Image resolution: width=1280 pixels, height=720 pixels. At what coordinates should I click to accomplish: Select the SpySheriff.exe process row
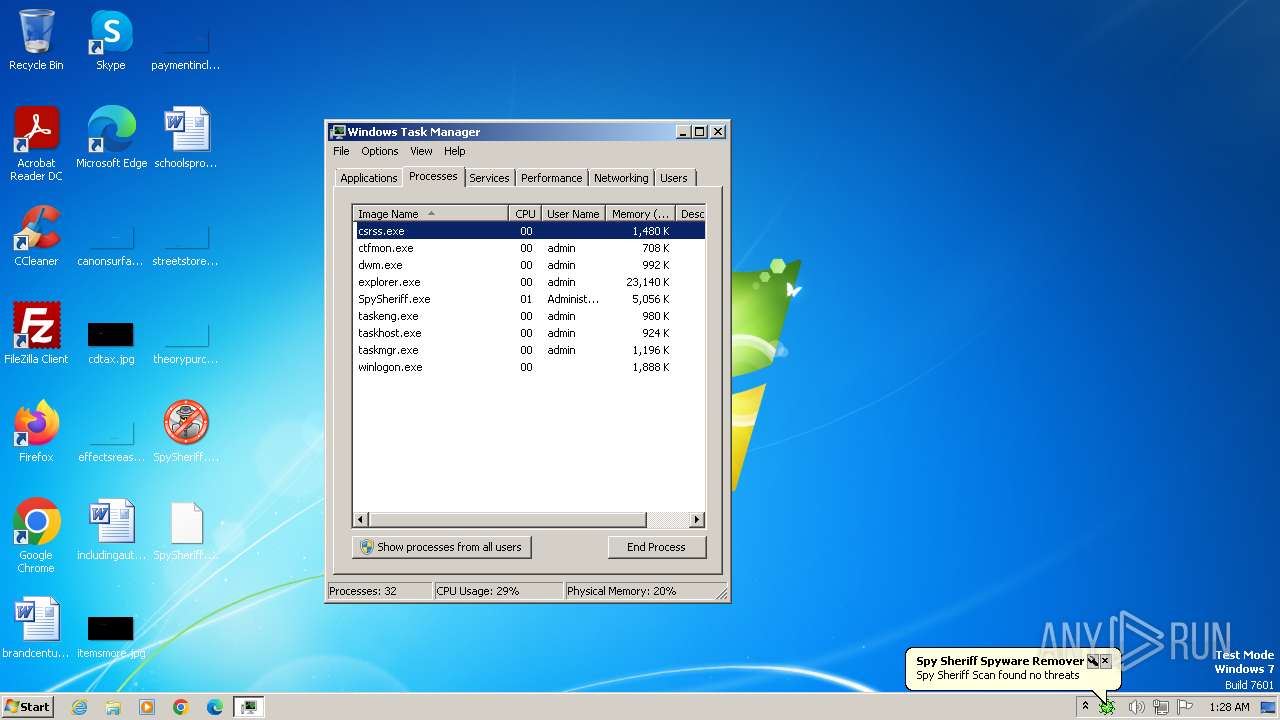[x=529, y=299]
